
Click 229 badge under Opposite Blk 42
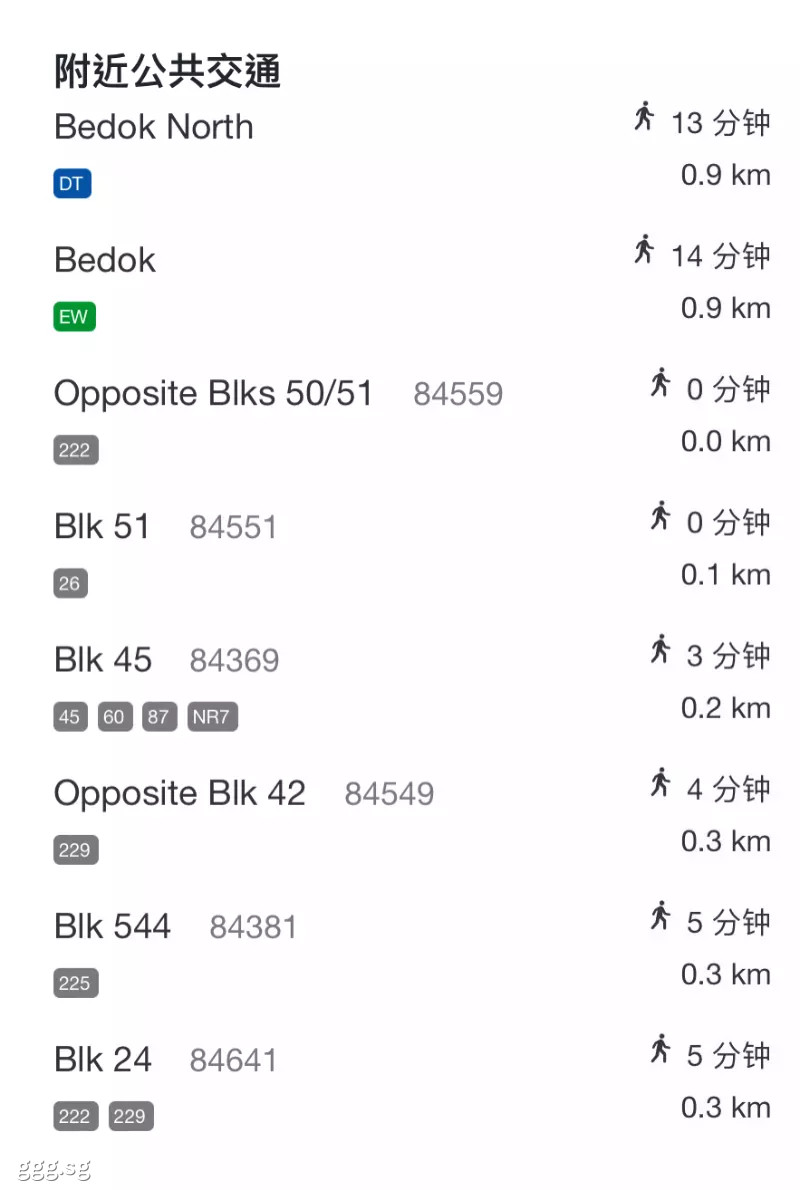pos(76,850)
